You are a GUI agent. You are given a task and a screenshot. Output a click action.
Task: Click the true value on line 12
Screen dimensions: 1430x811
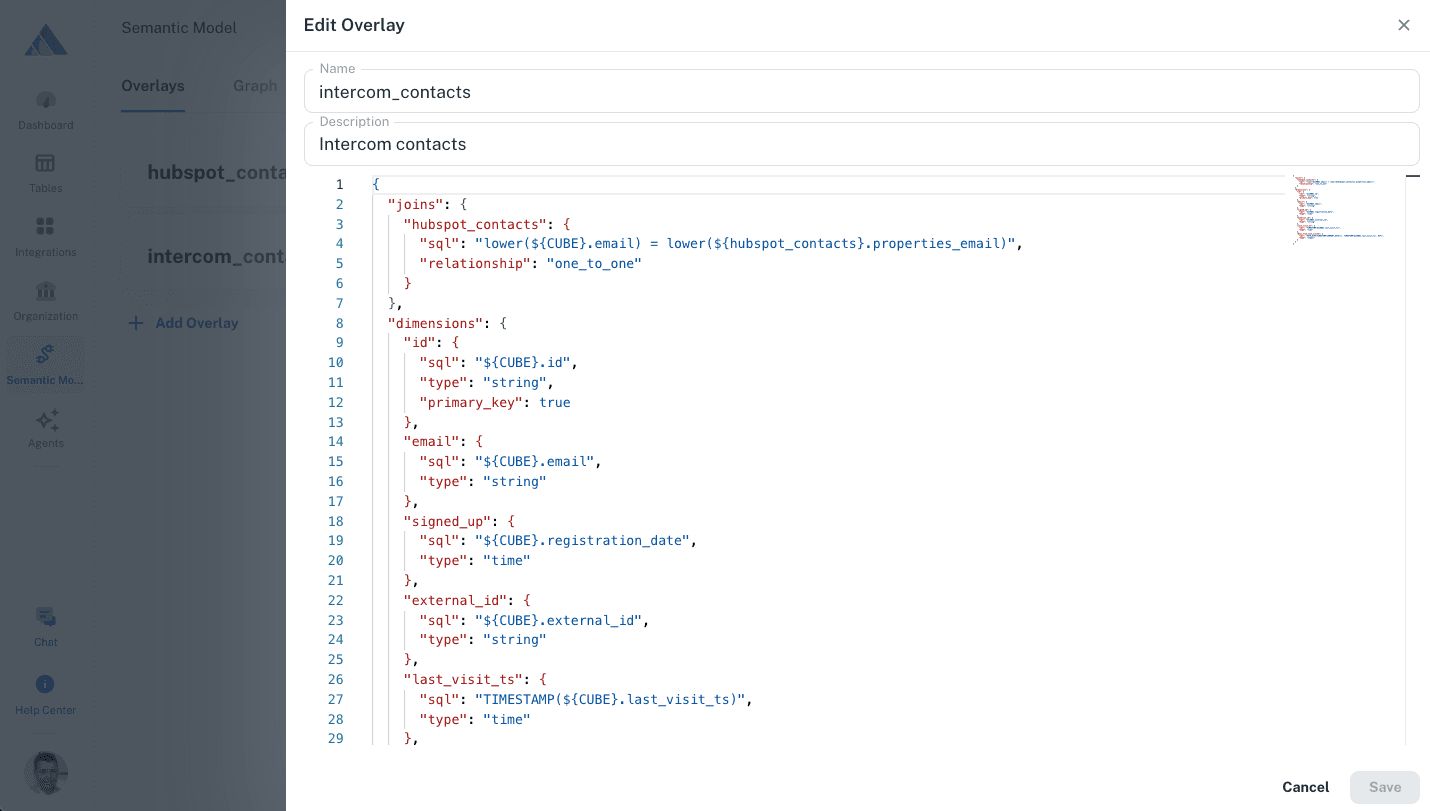[555, 402]
